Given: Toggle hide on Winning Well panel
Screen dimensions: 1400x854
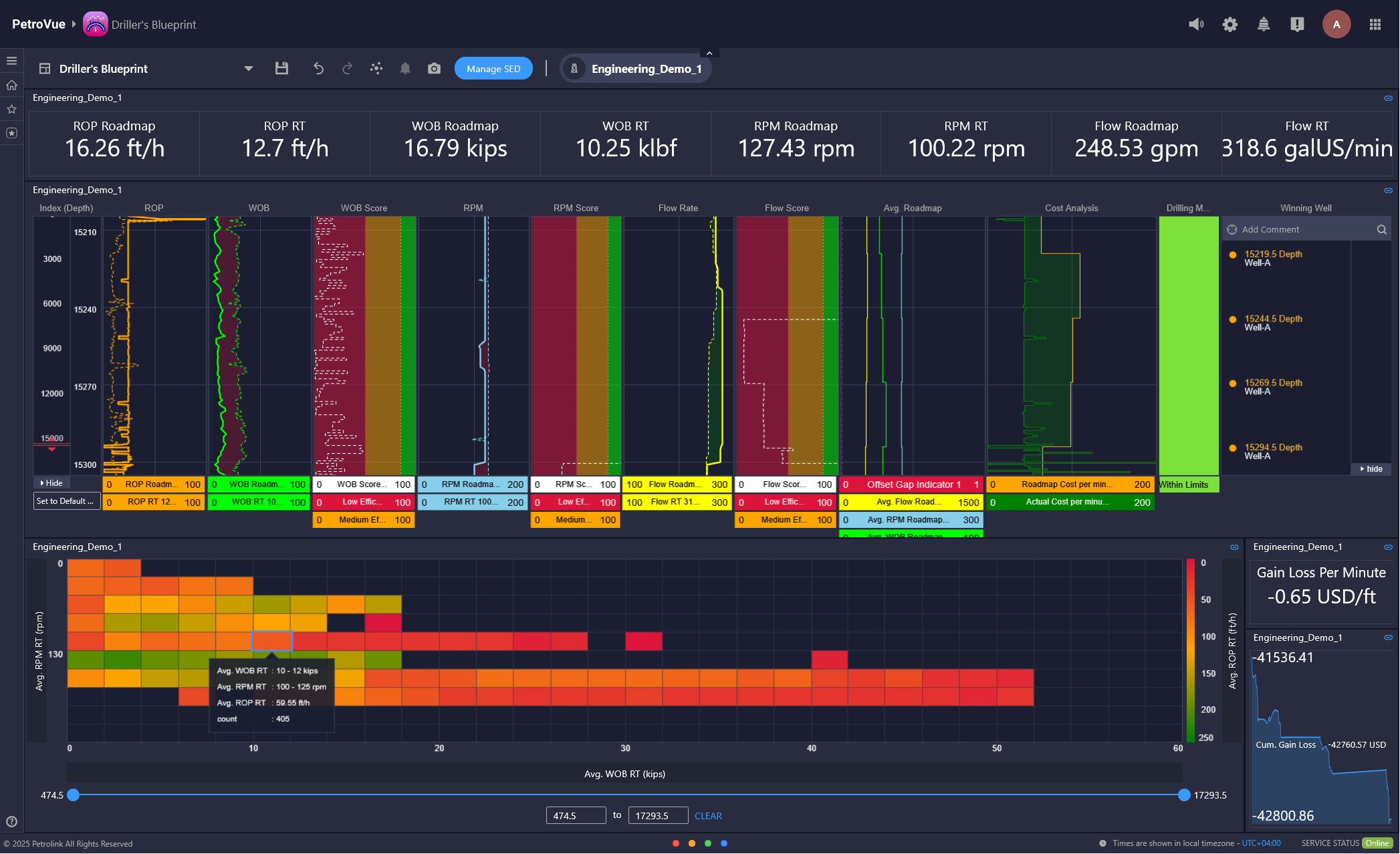Looking at the screenshot, I should 1371,469.
